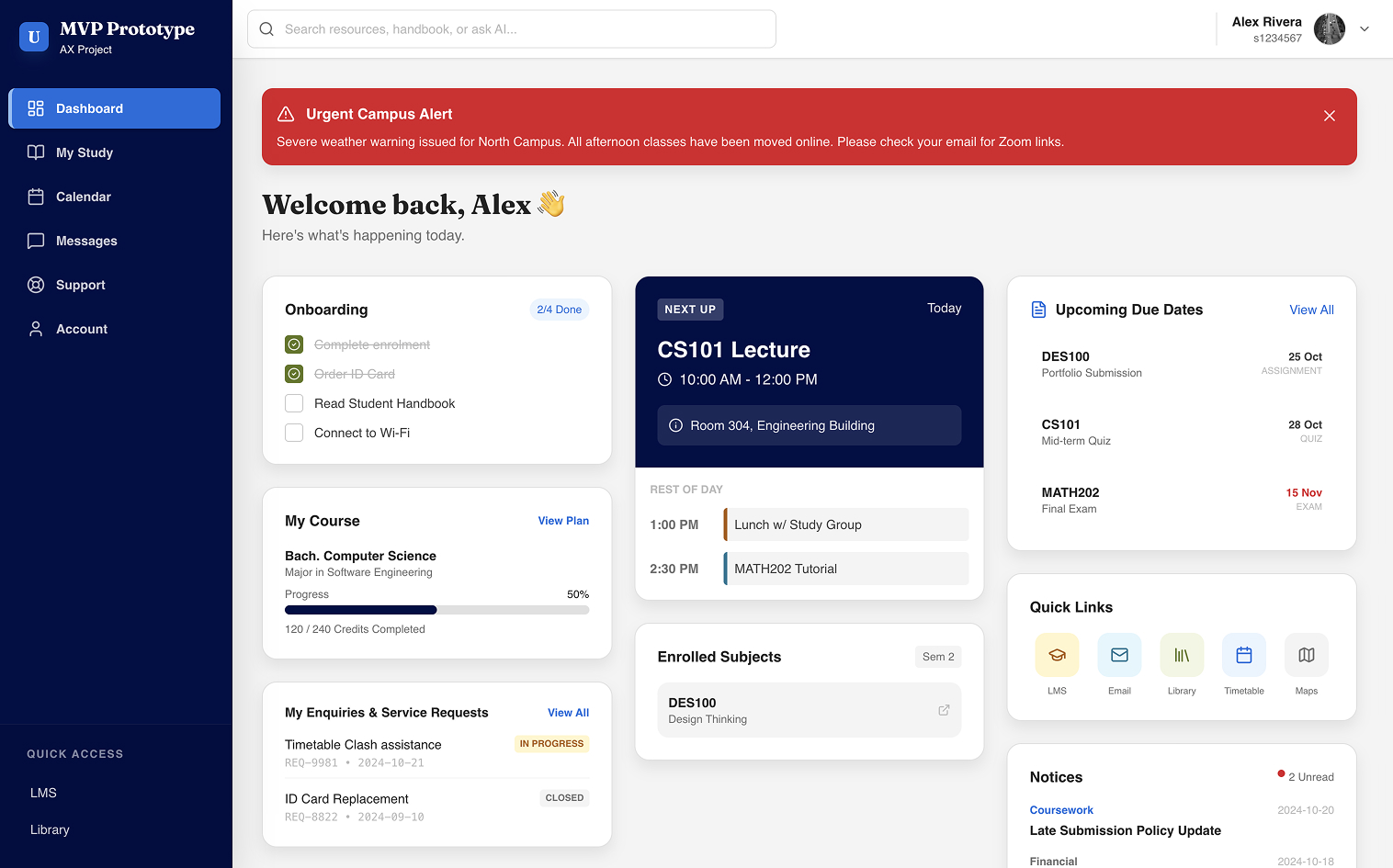
Task: Expand the user profile dropdown chevron
Action: 1365,29
